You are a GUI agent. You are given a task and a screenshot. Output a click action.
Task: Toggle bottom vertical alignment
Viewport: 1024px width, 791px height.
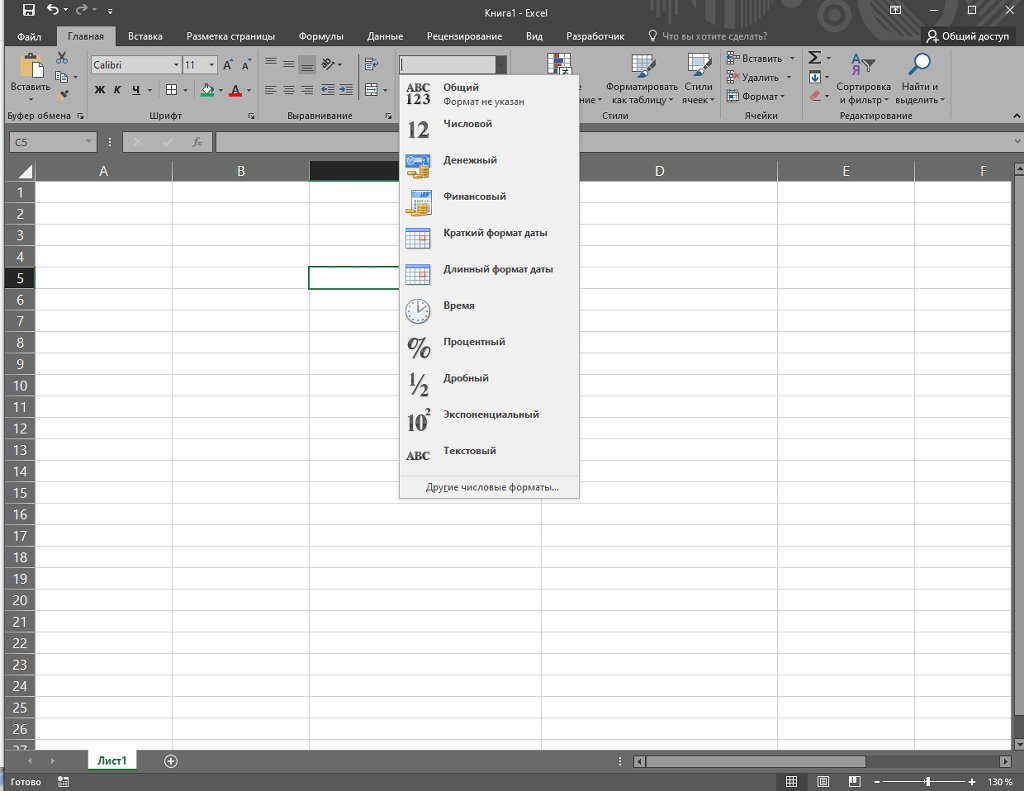pyautogui.click(x=307, y=64)
